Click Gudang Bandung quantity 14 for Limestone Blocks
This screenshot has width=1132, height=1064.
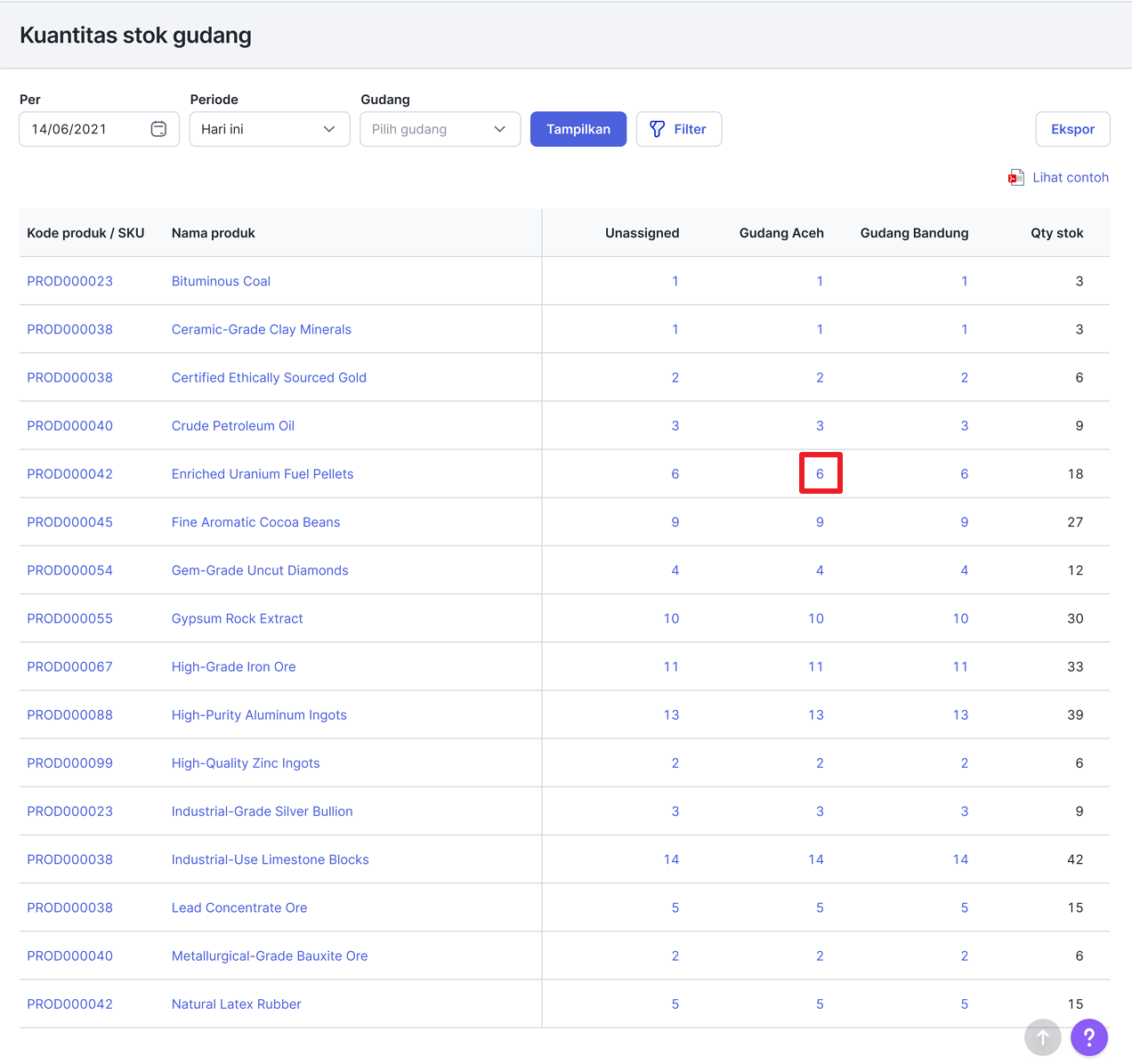961,859
